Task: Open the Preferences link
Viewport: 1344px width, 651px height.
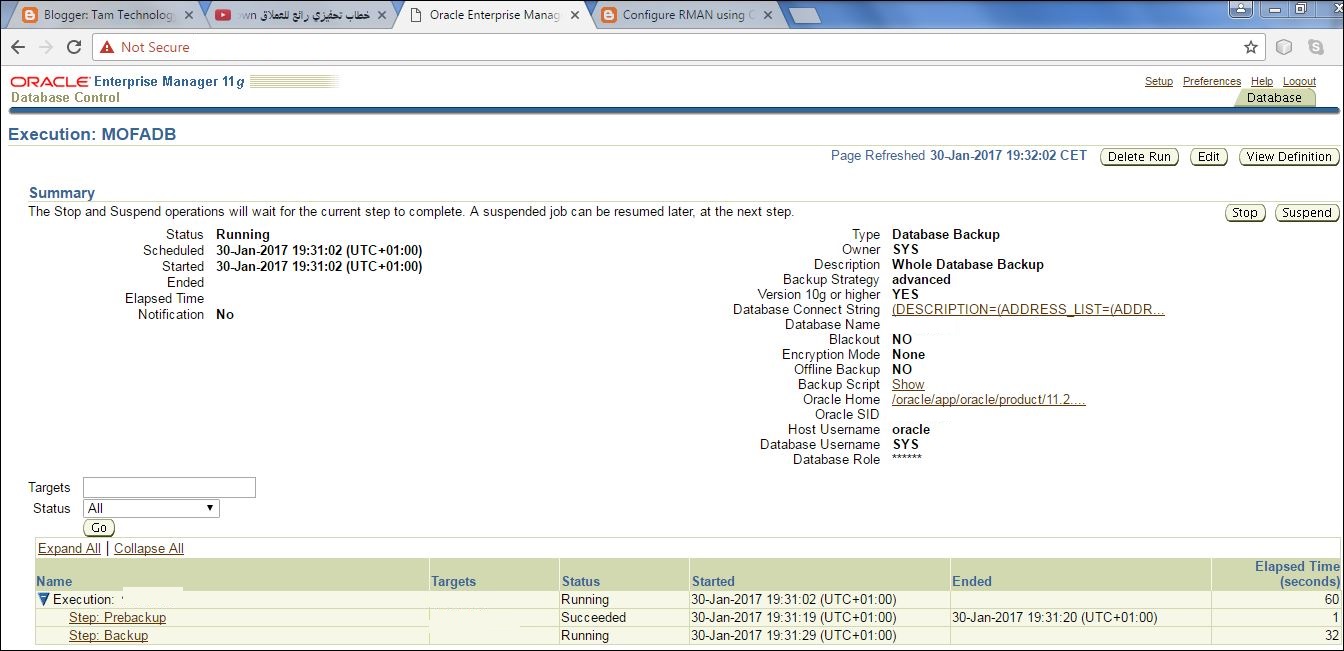Action: pyautogui.click(x=1212, y=81)
